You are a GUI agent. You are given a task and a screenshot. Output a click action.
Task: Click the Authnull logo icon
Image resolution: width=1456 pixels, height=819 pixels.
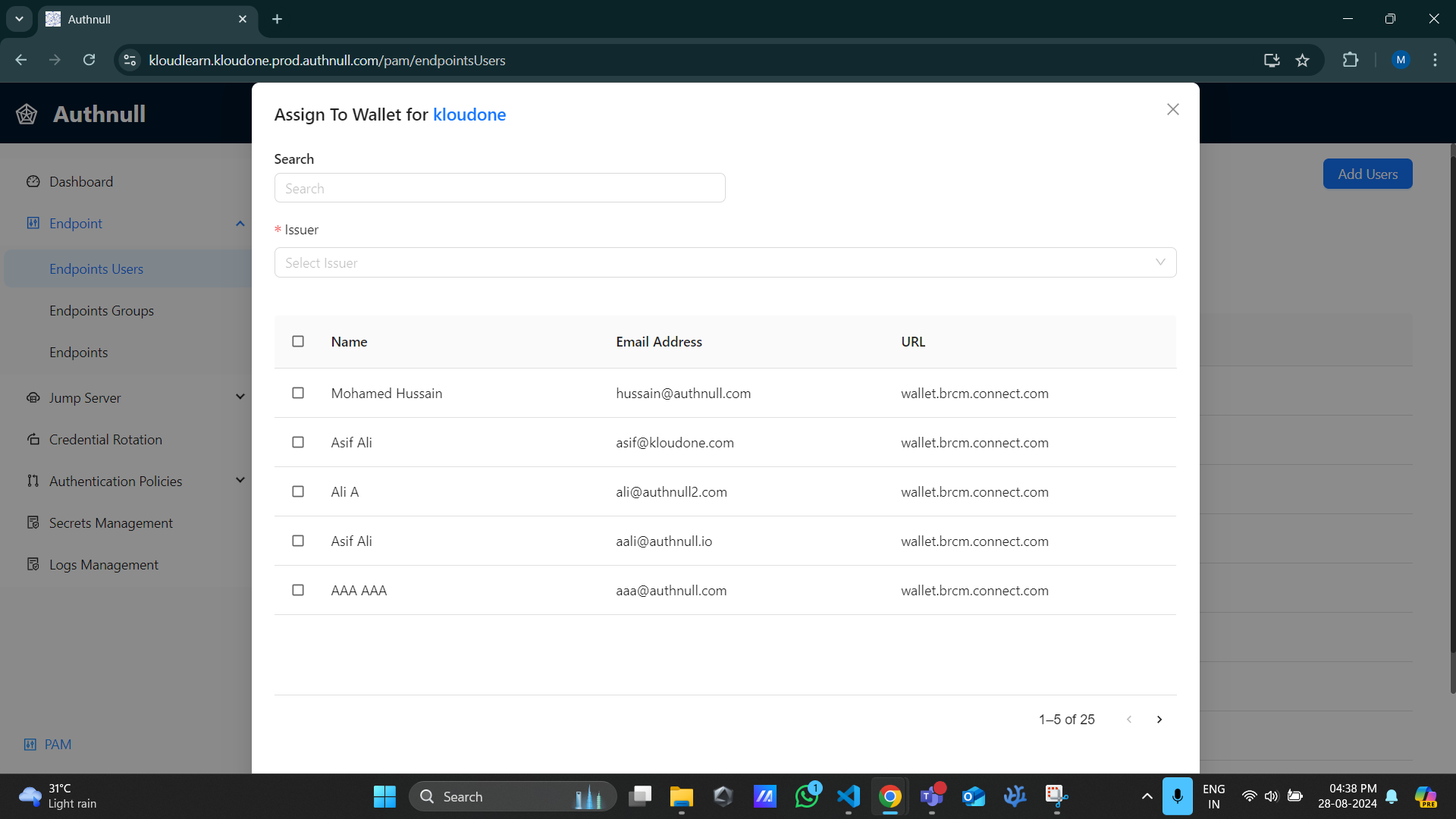[x=27, y=114]
